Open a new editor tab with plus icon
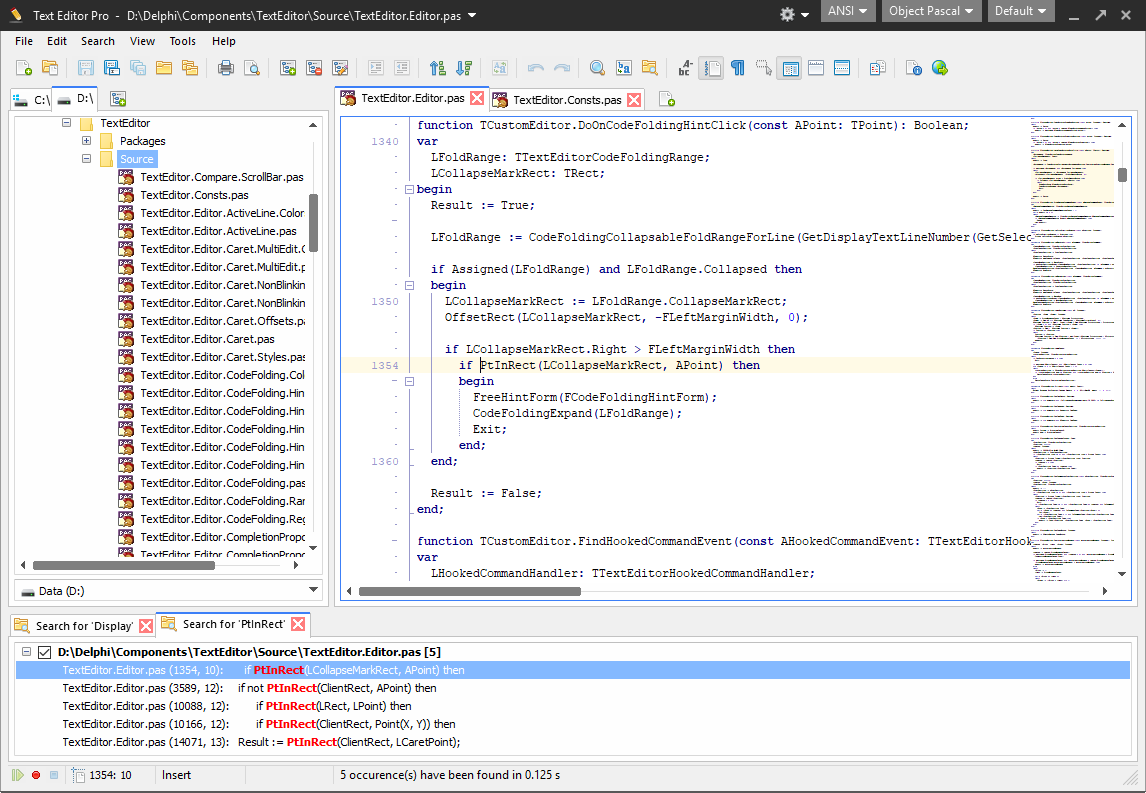1146x793 pixels. (667, 99)
